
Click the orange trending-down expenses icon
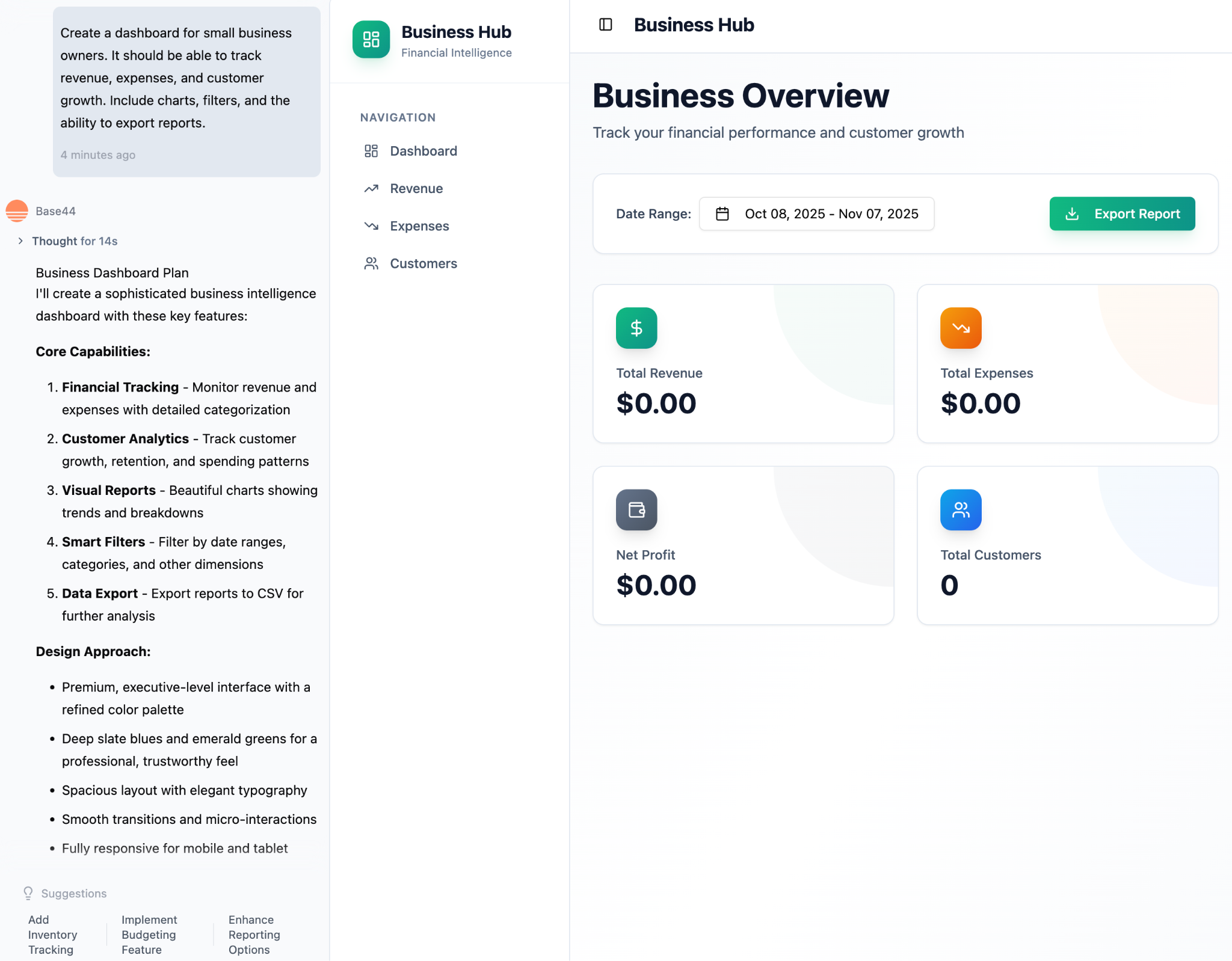pos(960,328)
